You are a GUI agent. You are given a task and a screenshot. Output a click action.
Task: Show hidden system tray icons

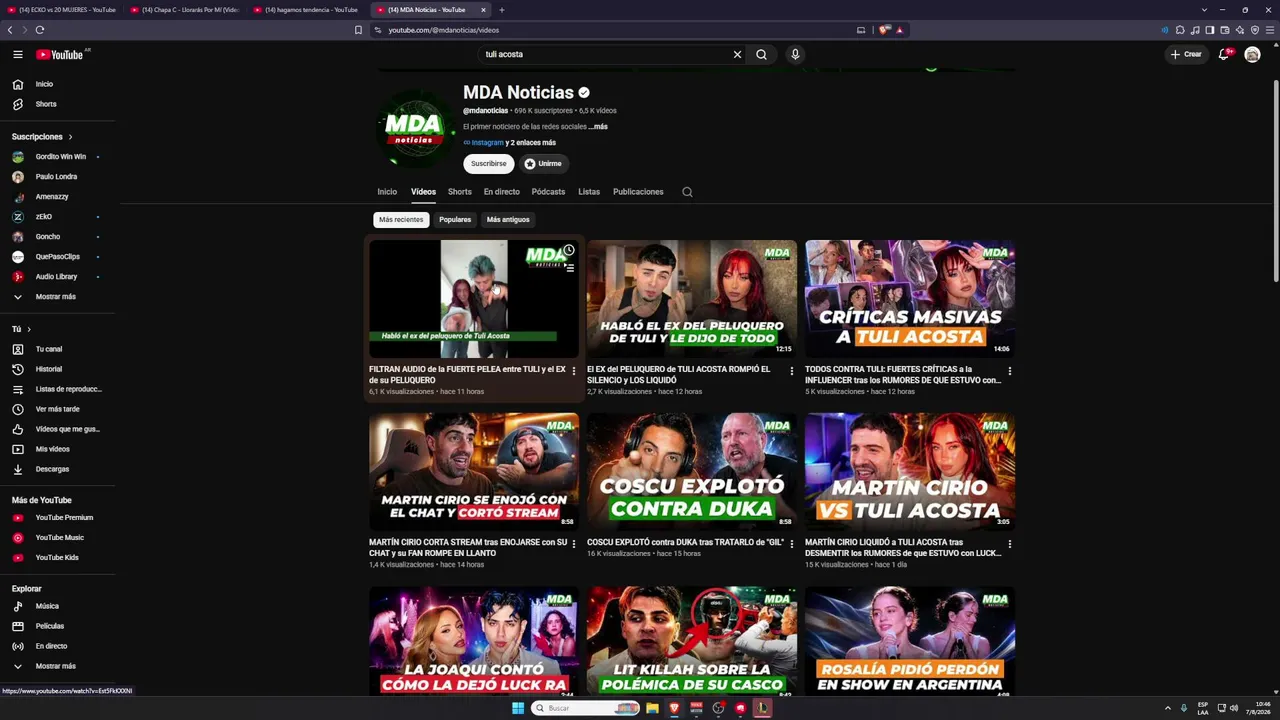(x=1167, y=708)
